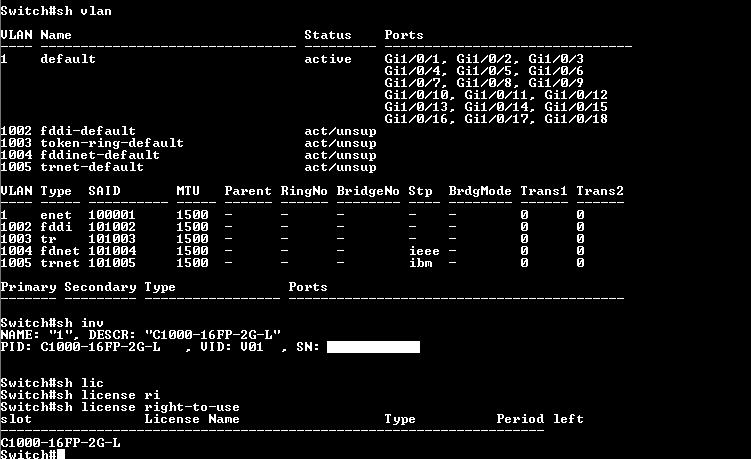The width and height of the screenshot is (751, 459).
Task: Click the 'License Name' column header
Action: click(192, 419)
